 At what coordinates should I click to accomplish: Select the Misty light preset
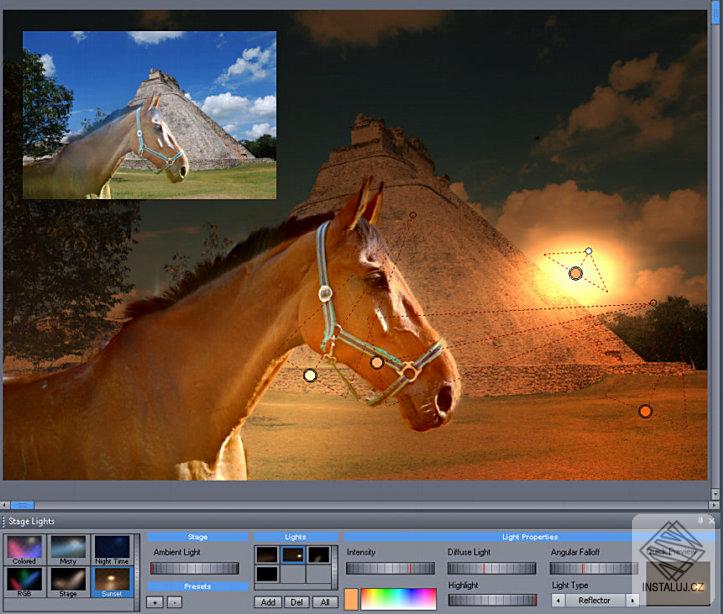68,548
